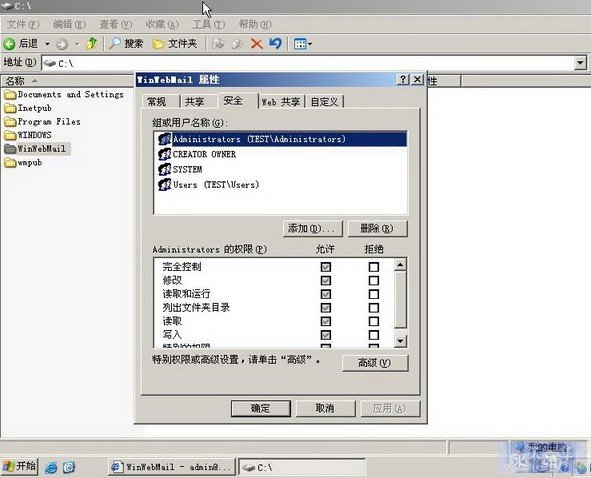Switch to the Sharing (共享) tab
The width and height of the screenshot is (591, 478).
pyautogui.click(x=195, y=102)
